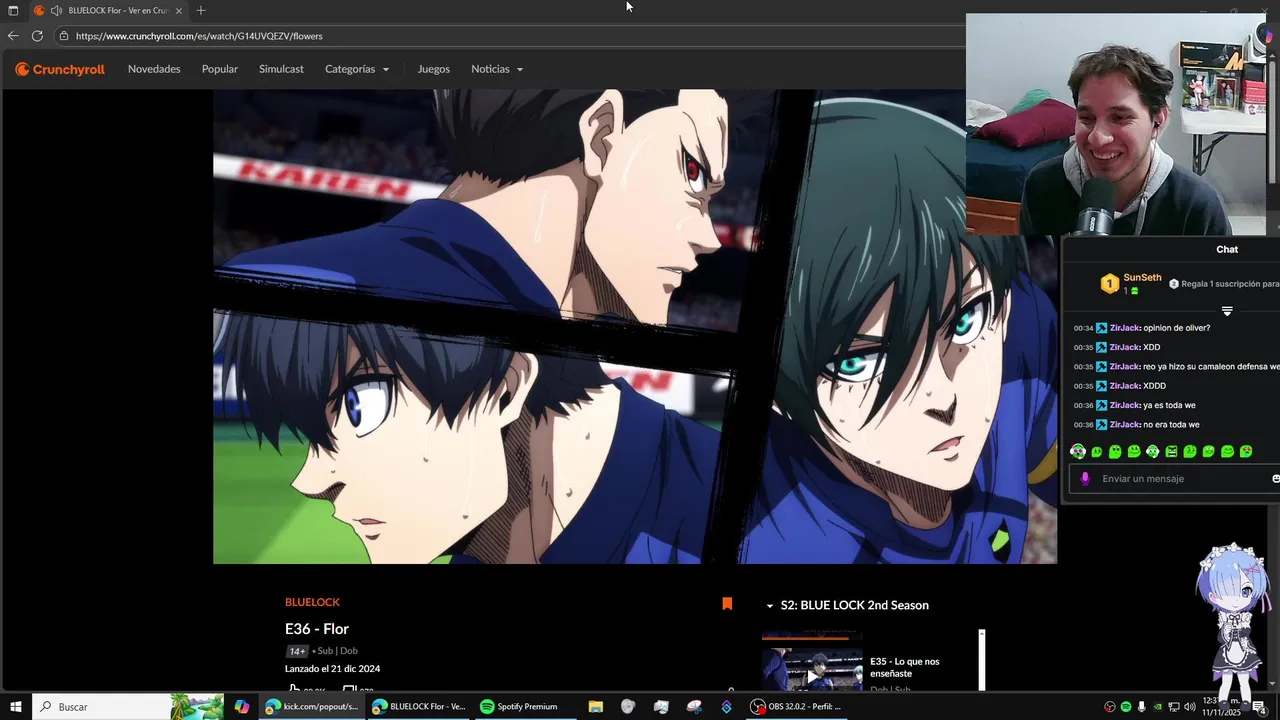1280x720 pixels.
Task: Open the Windows Start menu
Action: (16, 707)
